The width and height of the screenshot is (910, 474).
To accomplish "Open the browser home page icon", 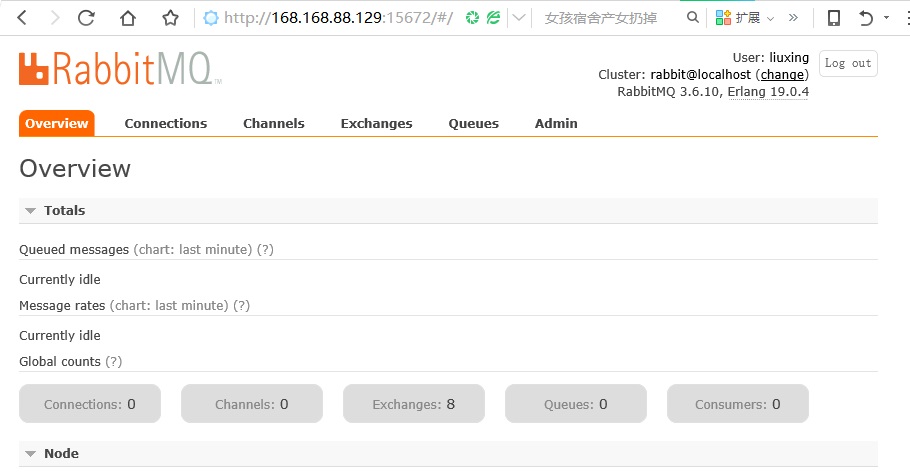I will pos(128,18).
